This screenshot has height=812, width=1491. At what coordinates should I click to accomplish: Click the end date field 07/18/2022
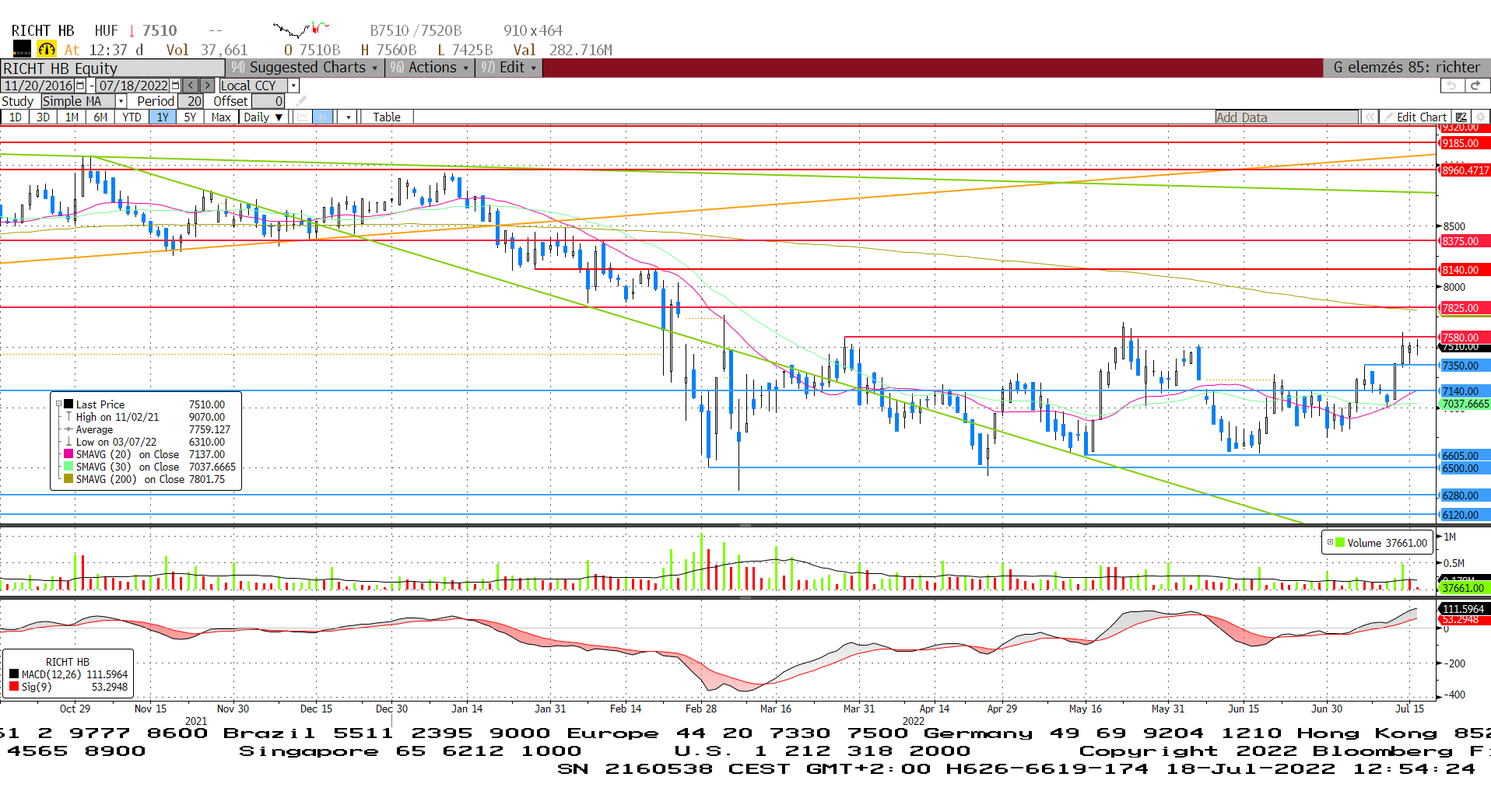(133, 86)
